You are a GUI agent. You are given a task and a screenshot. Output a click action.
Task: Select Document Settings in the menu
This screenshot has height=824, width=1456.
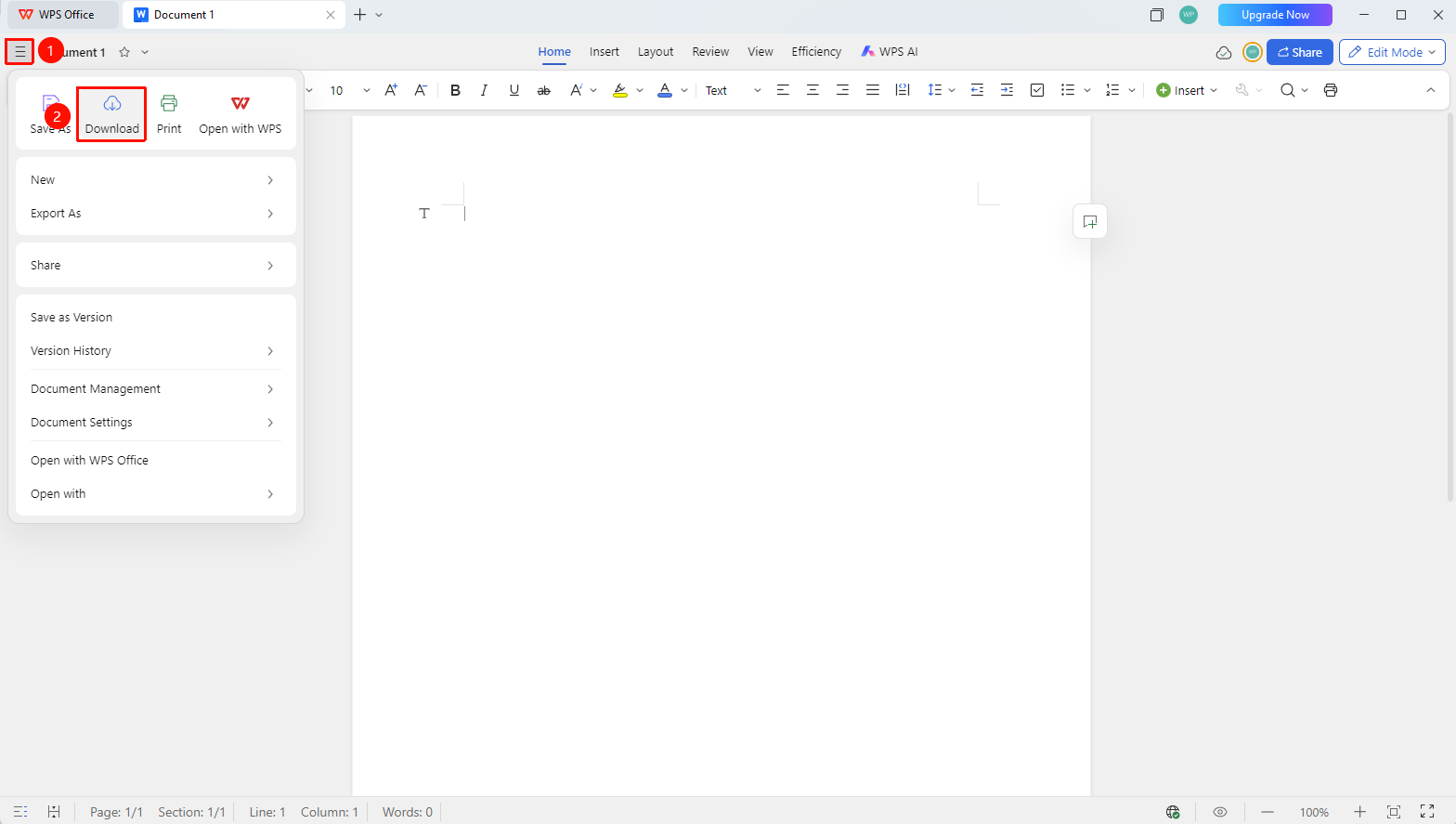pos(154,423)
